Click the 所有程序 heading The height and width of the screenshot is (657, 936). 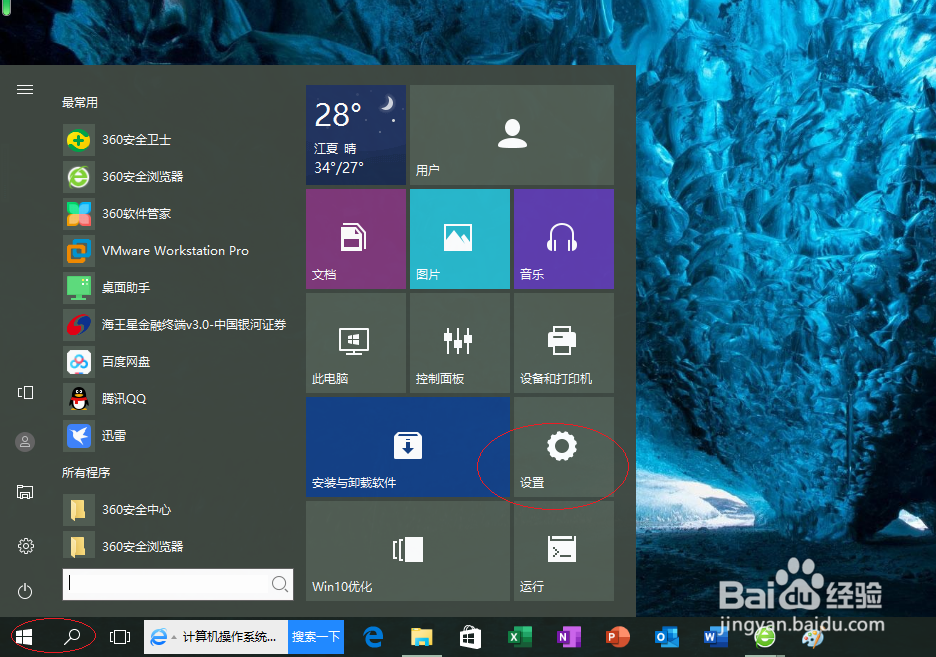pyautogui.click(x=85, y=473)
